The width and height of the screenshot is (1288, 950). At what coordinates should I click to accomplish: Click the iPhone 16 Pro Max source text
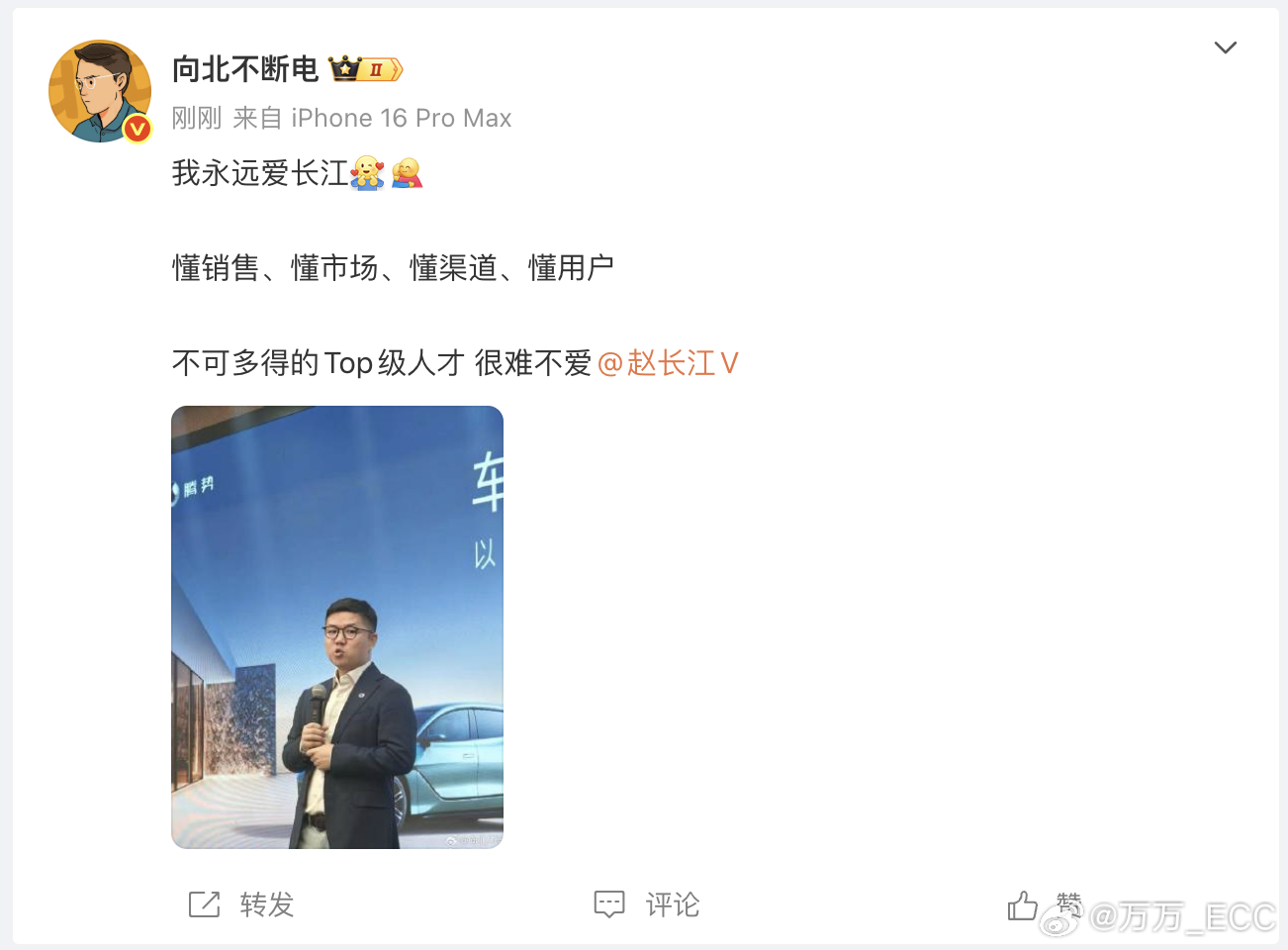pos(402,119)
